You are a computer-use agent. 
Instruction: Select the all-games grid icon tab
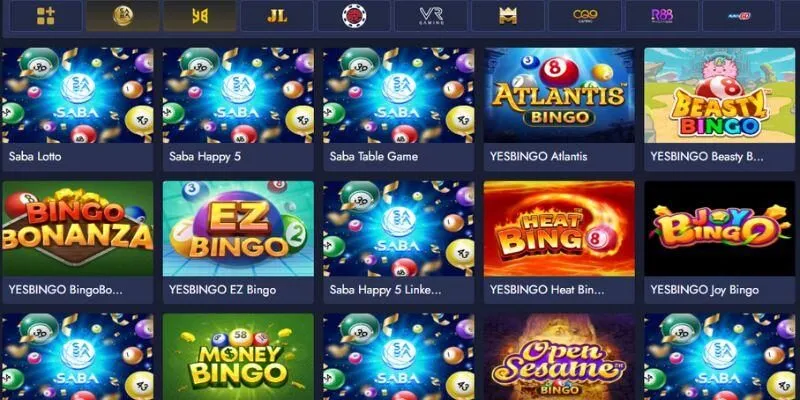(x=46, y=16)
